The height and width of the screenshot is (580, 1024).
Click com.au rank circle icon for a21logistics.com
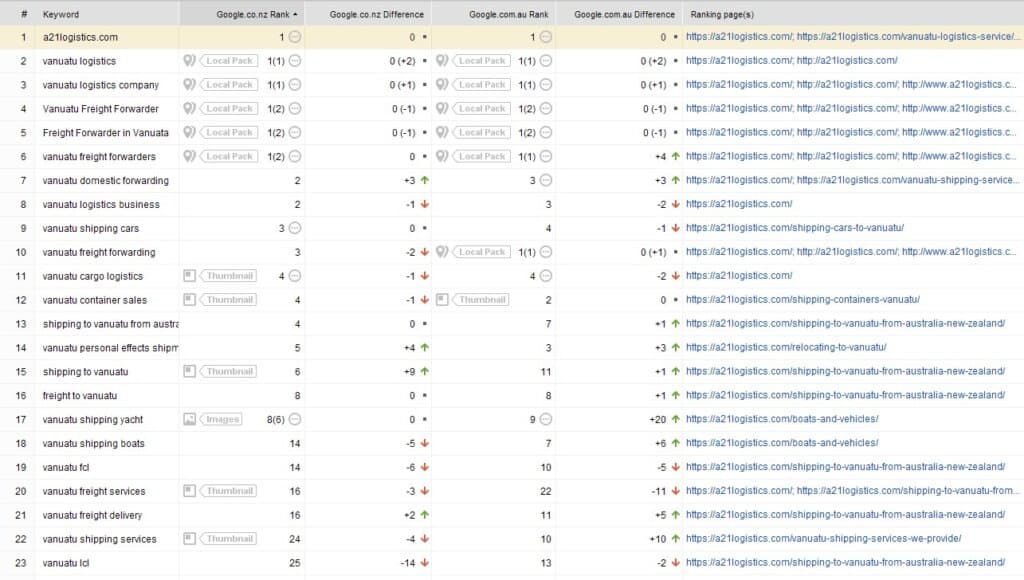tap(546, 37)
